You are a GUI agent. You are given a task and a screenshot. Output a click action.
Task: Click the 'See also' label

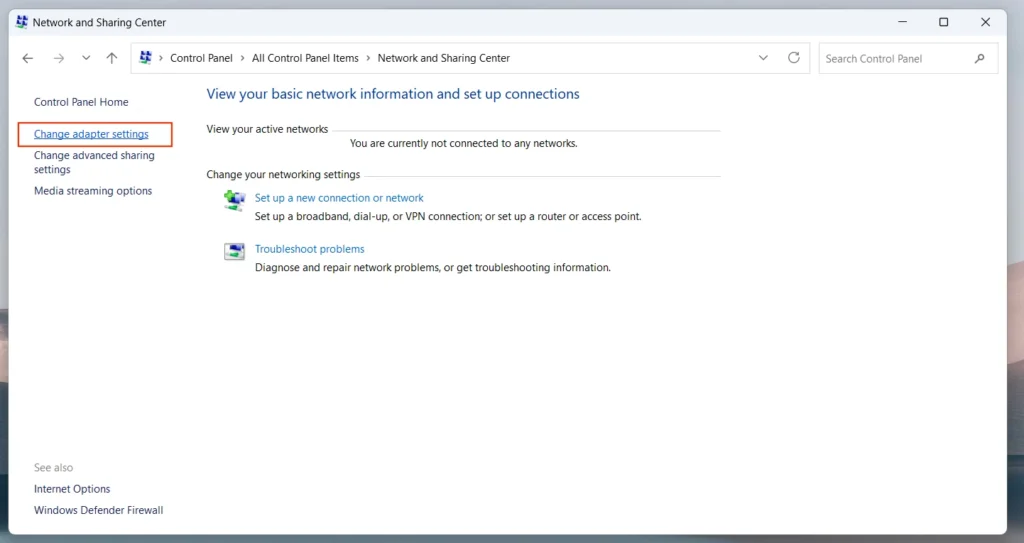[54, 468]
